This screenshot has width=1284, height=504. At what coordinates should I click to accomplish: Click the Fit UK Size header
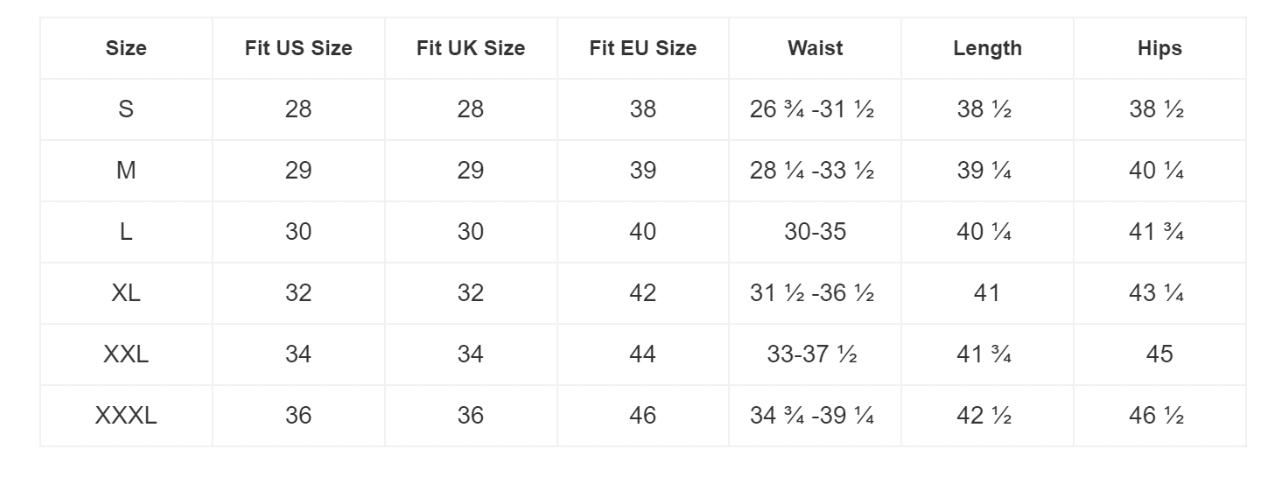click(x=470, y=48)
